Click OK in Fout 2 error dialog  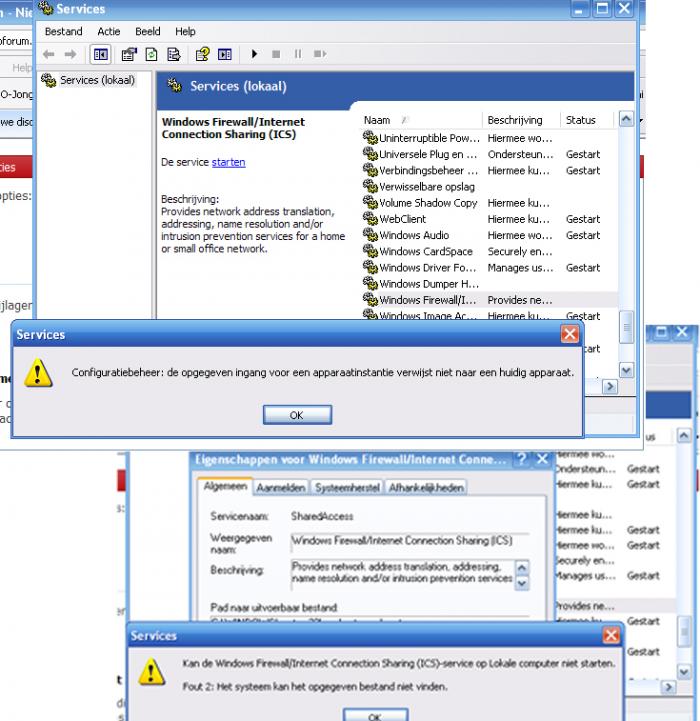click(375, 715)
